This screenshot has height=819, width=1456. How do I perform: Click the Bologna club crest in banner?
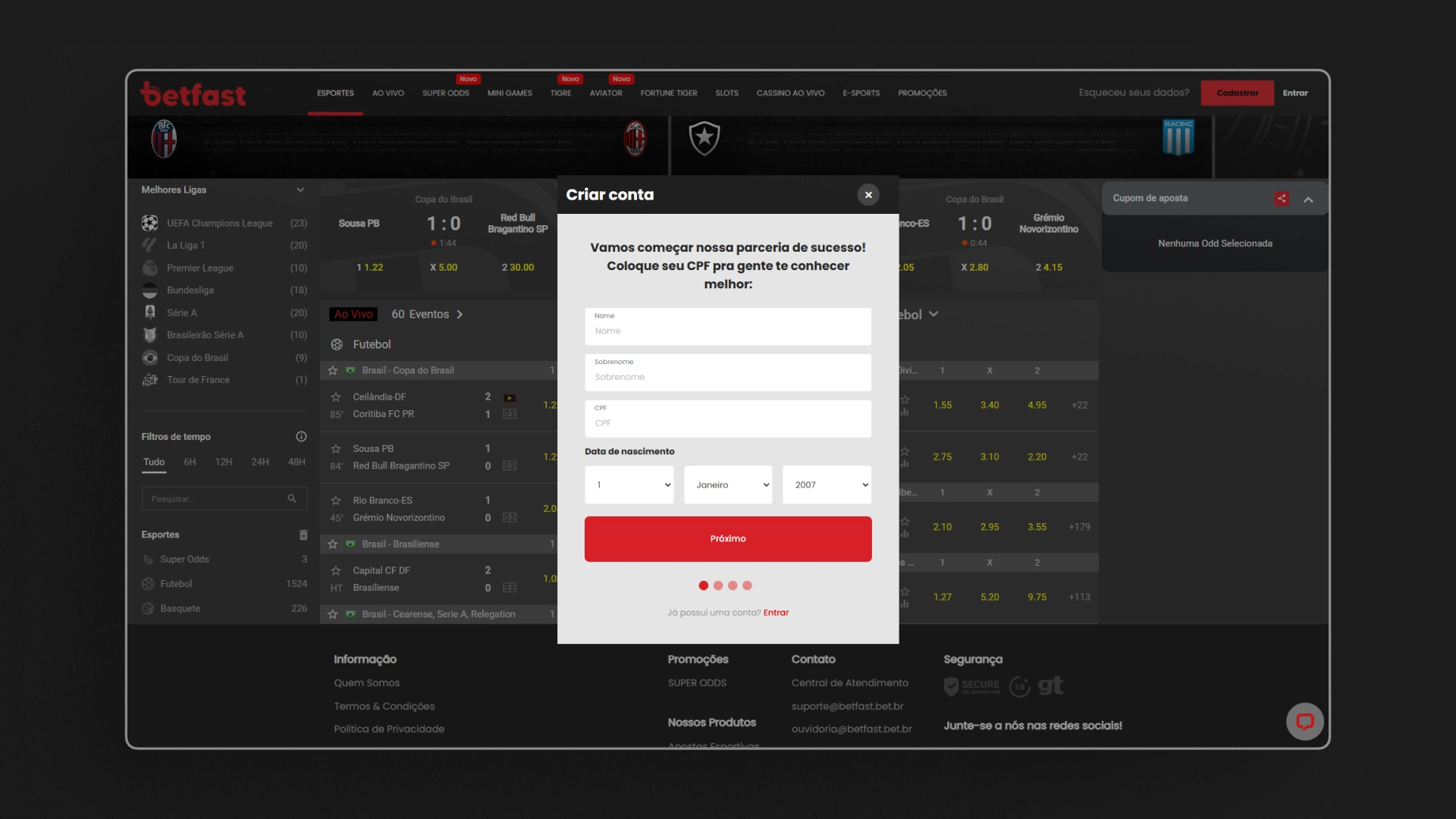(x=164, y=139)
